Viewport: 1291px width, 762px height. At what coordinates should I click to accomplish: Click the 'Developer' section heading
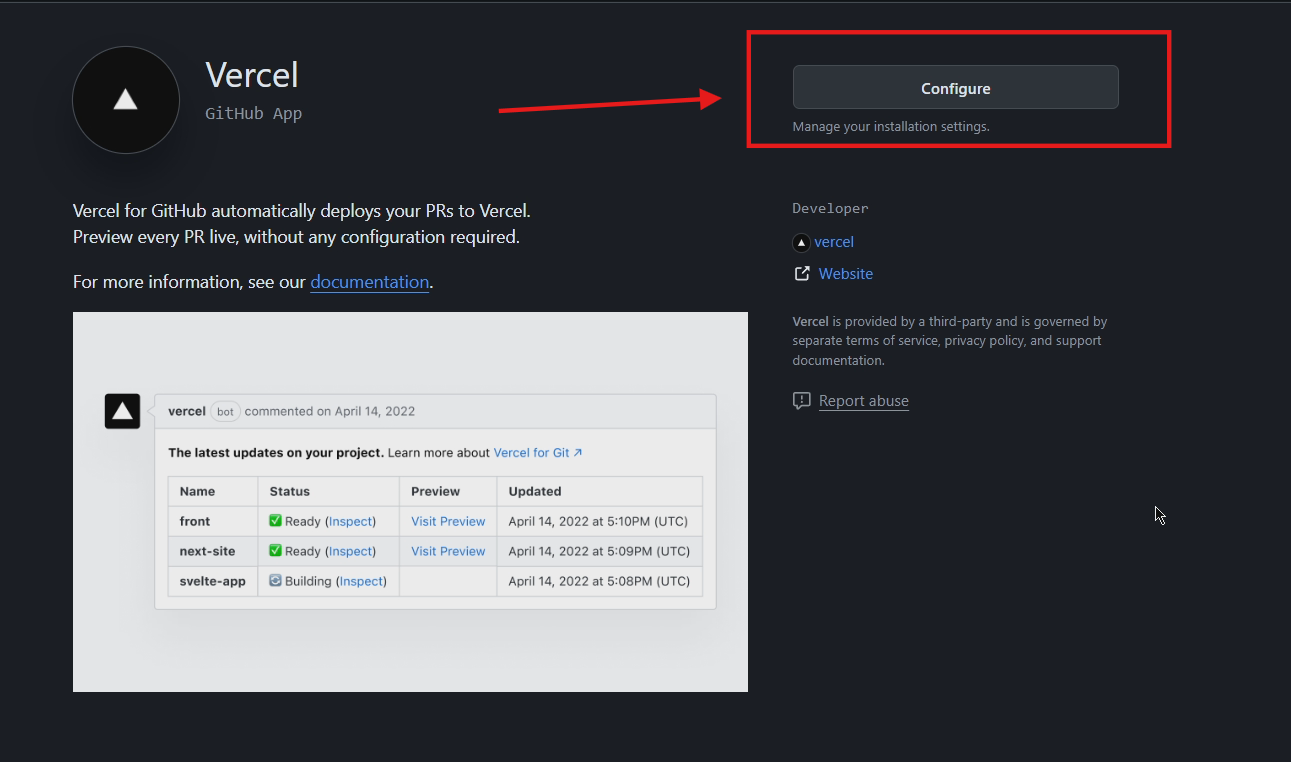pyautogui.click(x=831, y=209)
